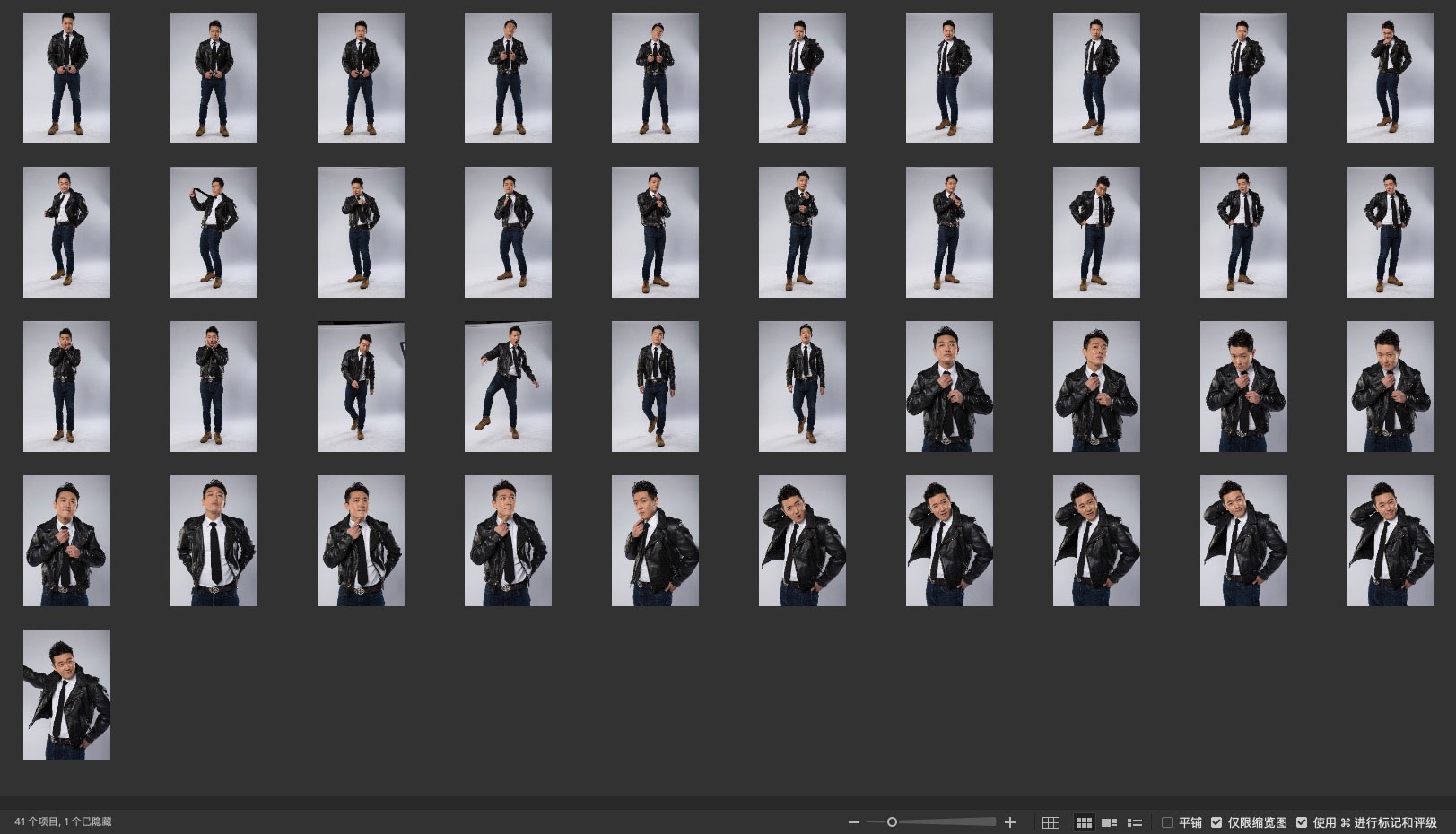Viewport: 1456px width, 834px height.
Task: Toggle 使用 ⌘ 进行标记和评级 checkbox
Action: 1302,822
